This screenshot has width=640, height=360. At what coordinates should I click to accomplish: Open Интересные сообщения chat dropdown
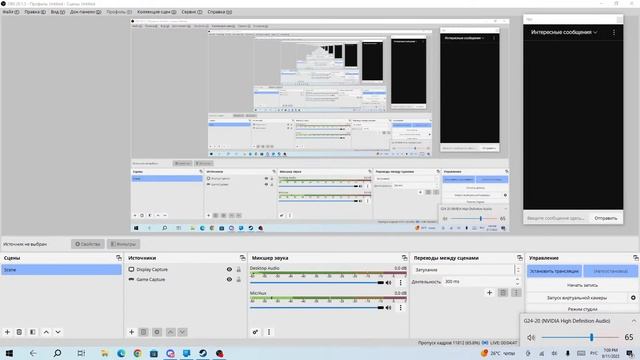pyautogui.click(x=564, y=32)
